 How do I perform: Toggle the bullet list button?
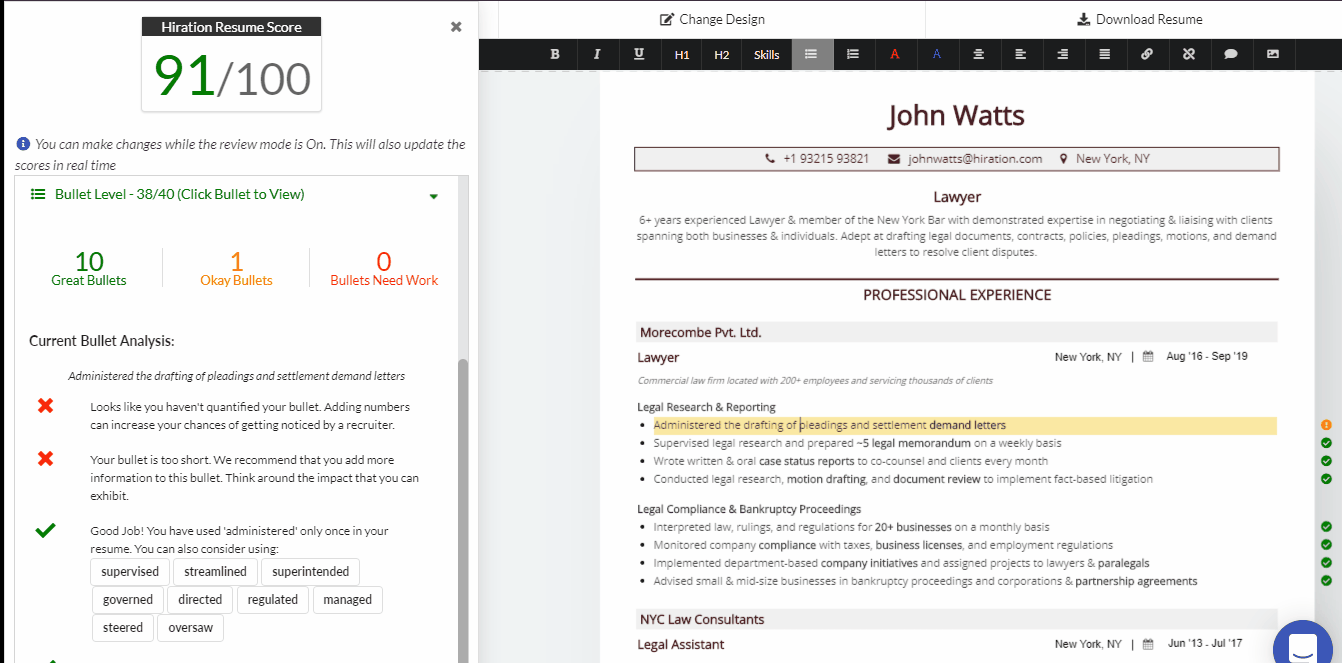811,55
